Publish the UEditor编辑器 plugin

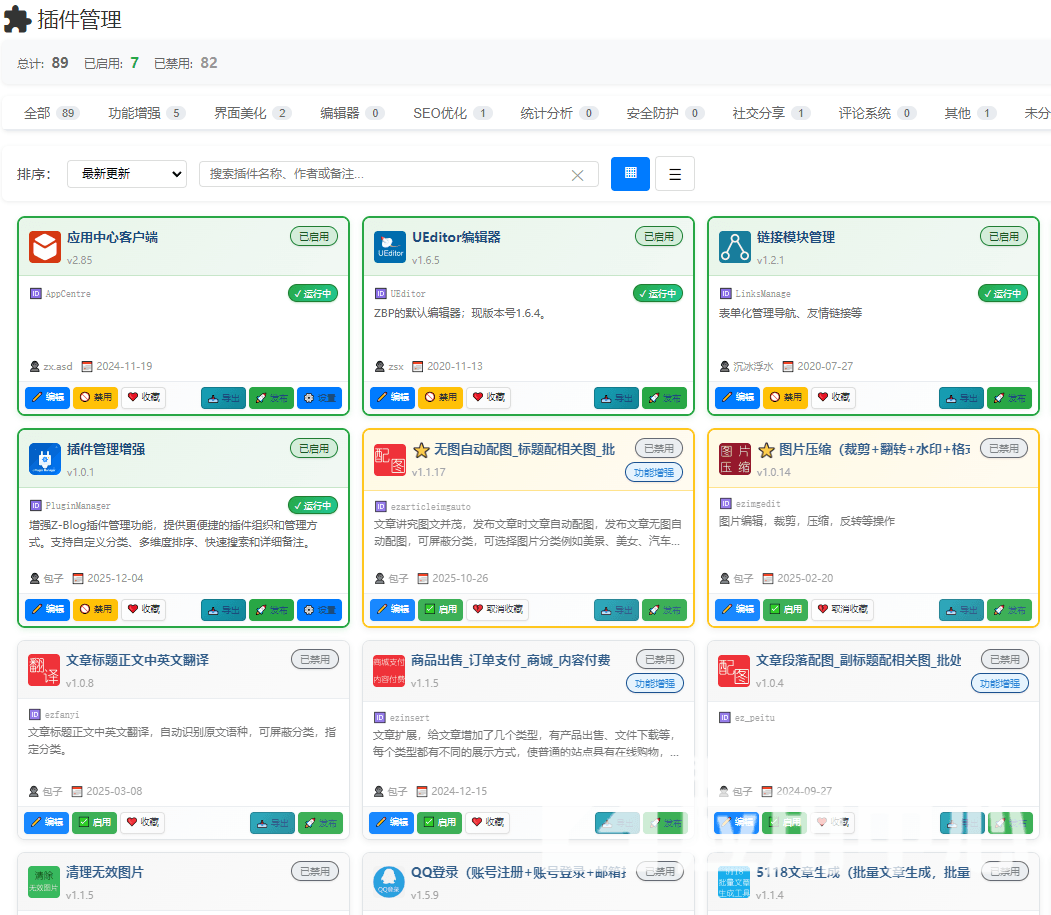pyautogui.click(x=664, y=398)
